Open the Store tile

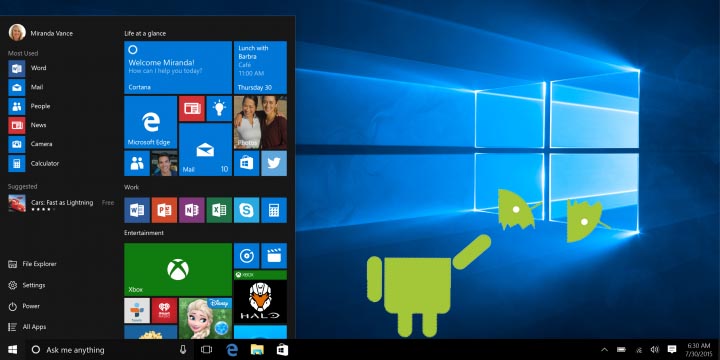[x=247, y=163]
